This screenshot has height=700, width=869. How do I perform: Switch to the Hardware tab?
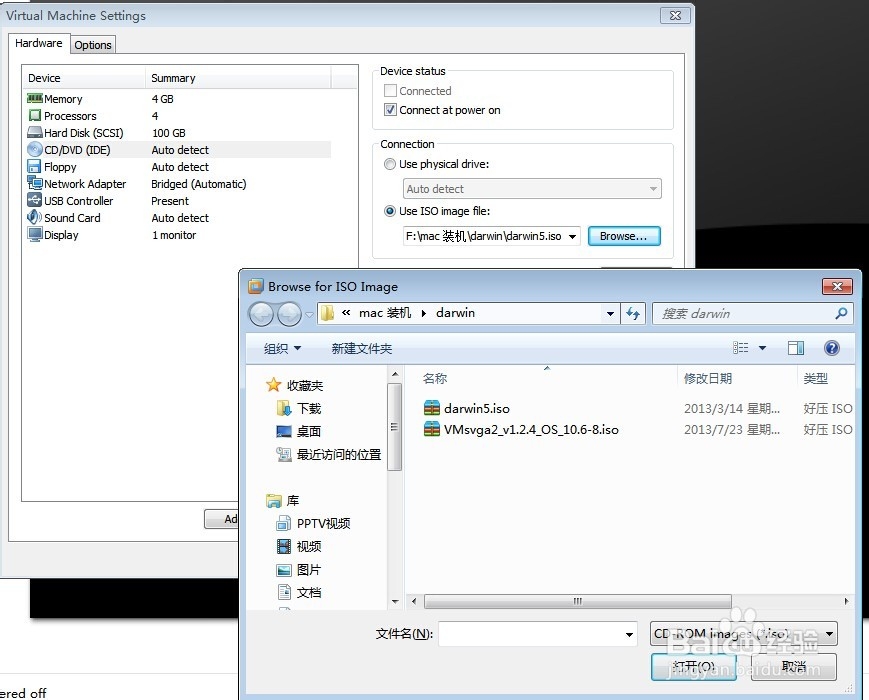click(x=39, y=43)
